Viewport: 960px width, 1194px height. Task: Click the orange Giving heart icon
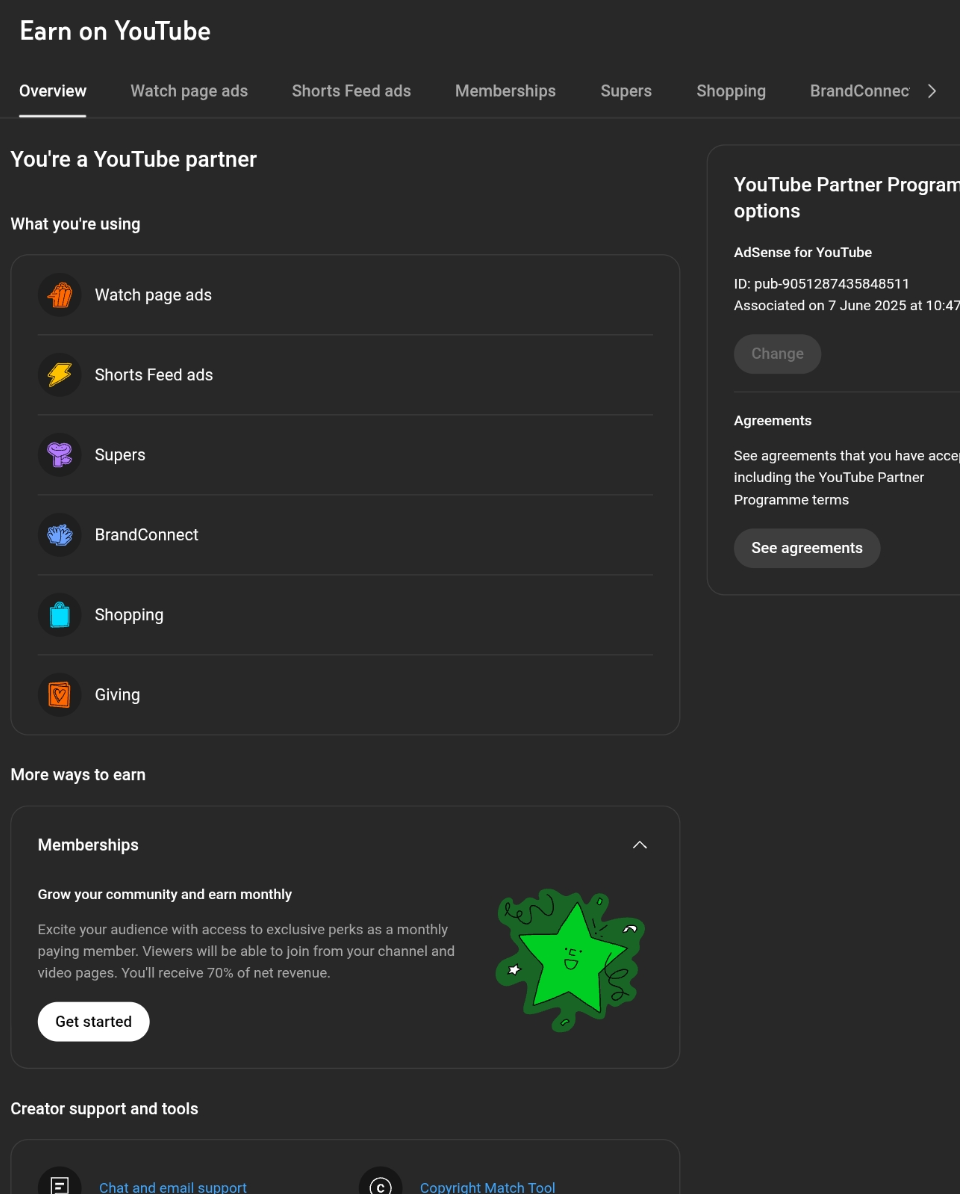[x=59, y=694]
